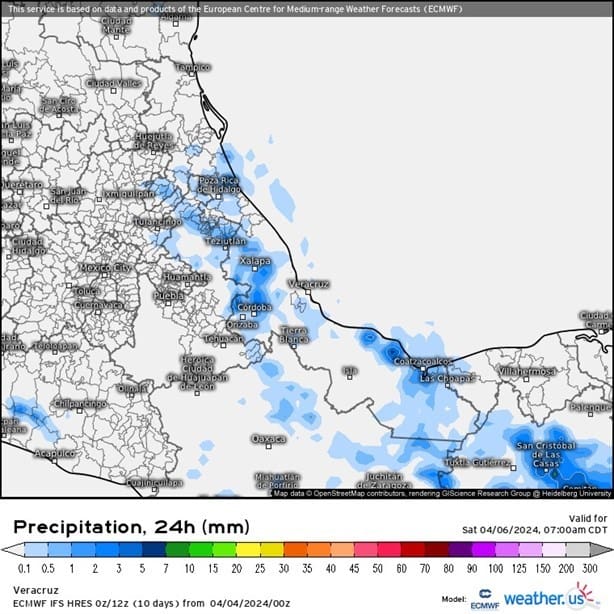Click the 'Palenque' map label
This screenshot has height=614, width=614.
click(x=591, y=407)
